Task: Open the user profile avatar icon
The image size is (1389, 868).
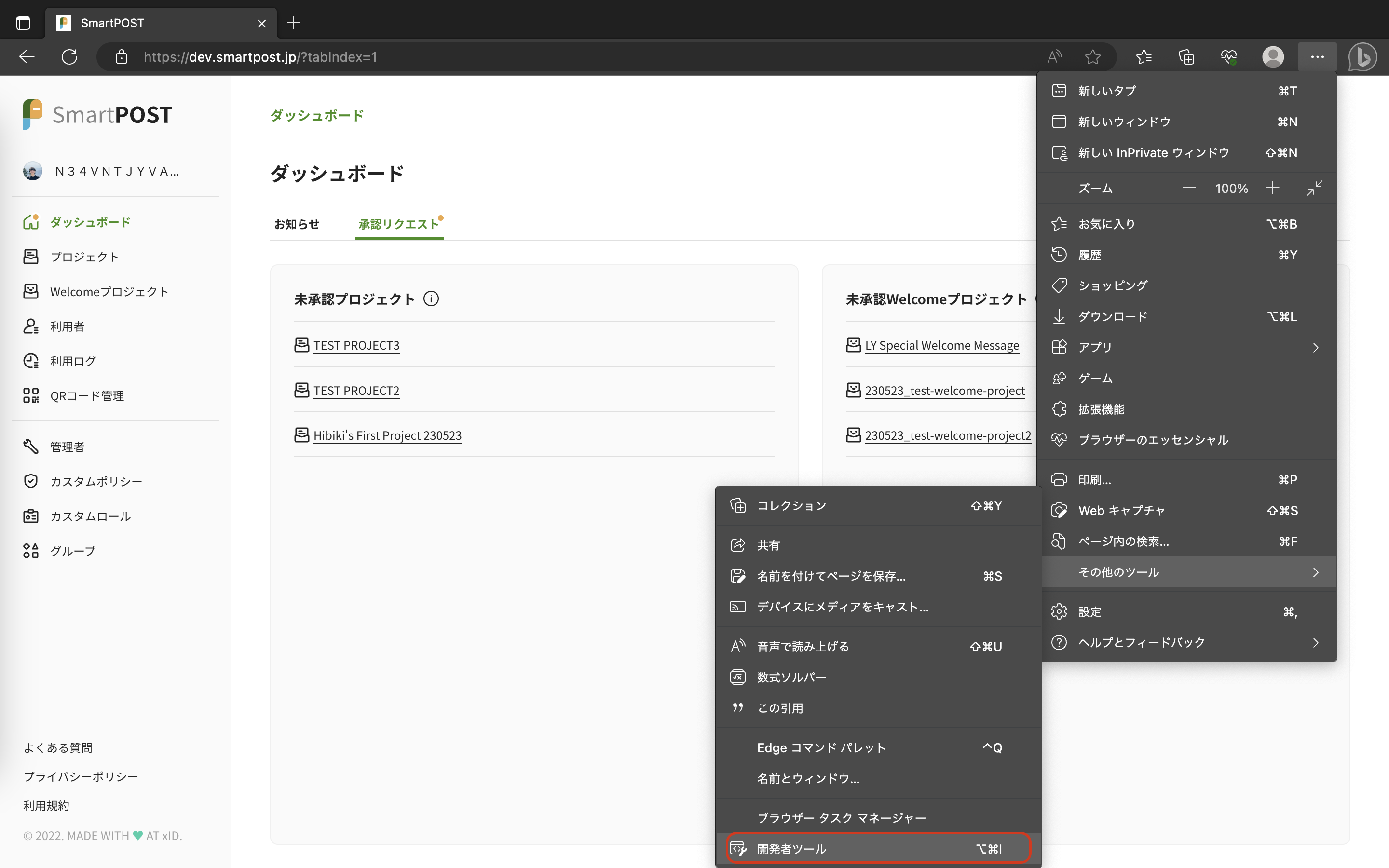Action: (x=1272, y=57)
